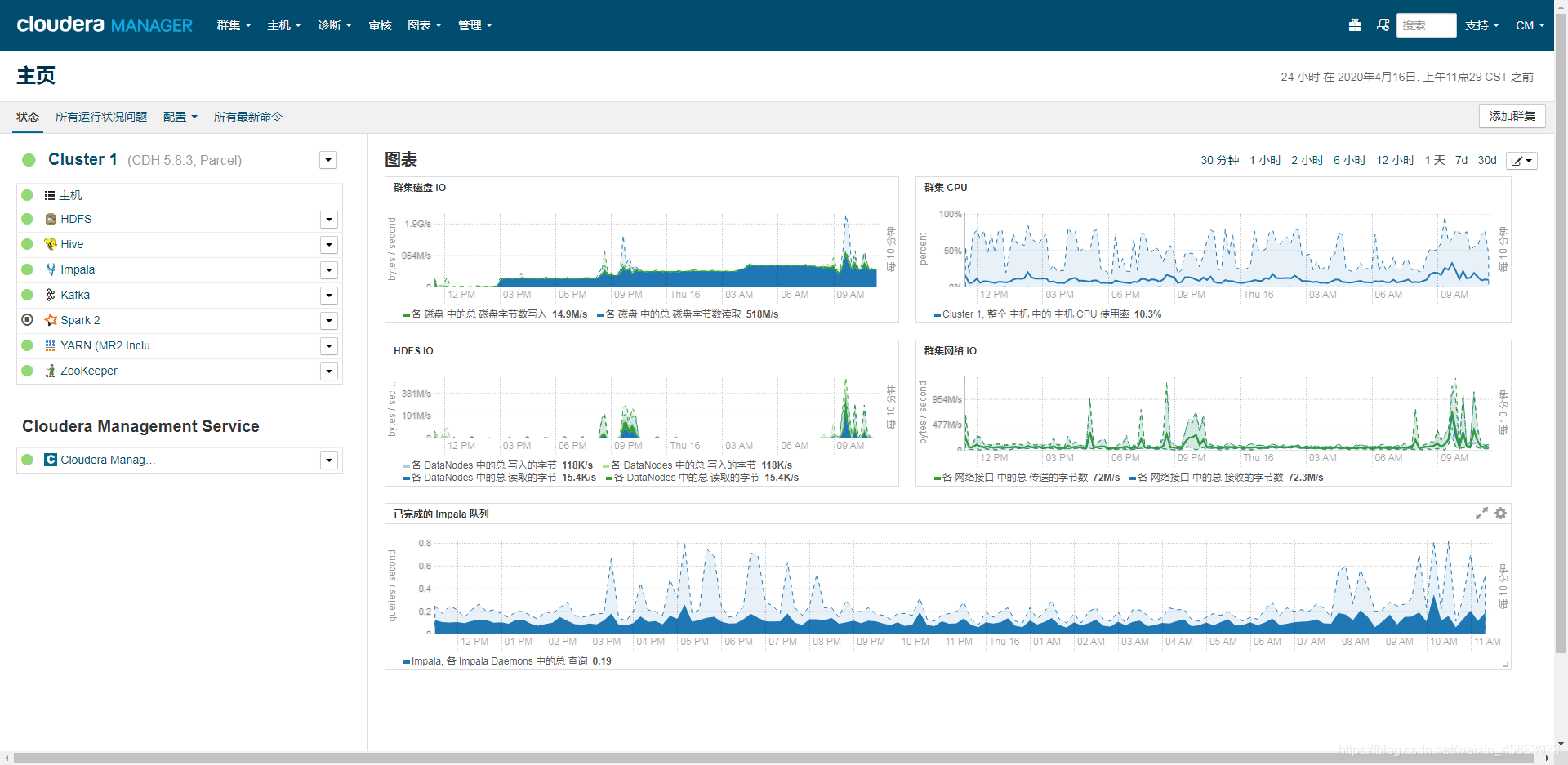The width and height of the screenshot is (1568, 765).
Task: Set time range to 7d
Action: (1462, 160)
